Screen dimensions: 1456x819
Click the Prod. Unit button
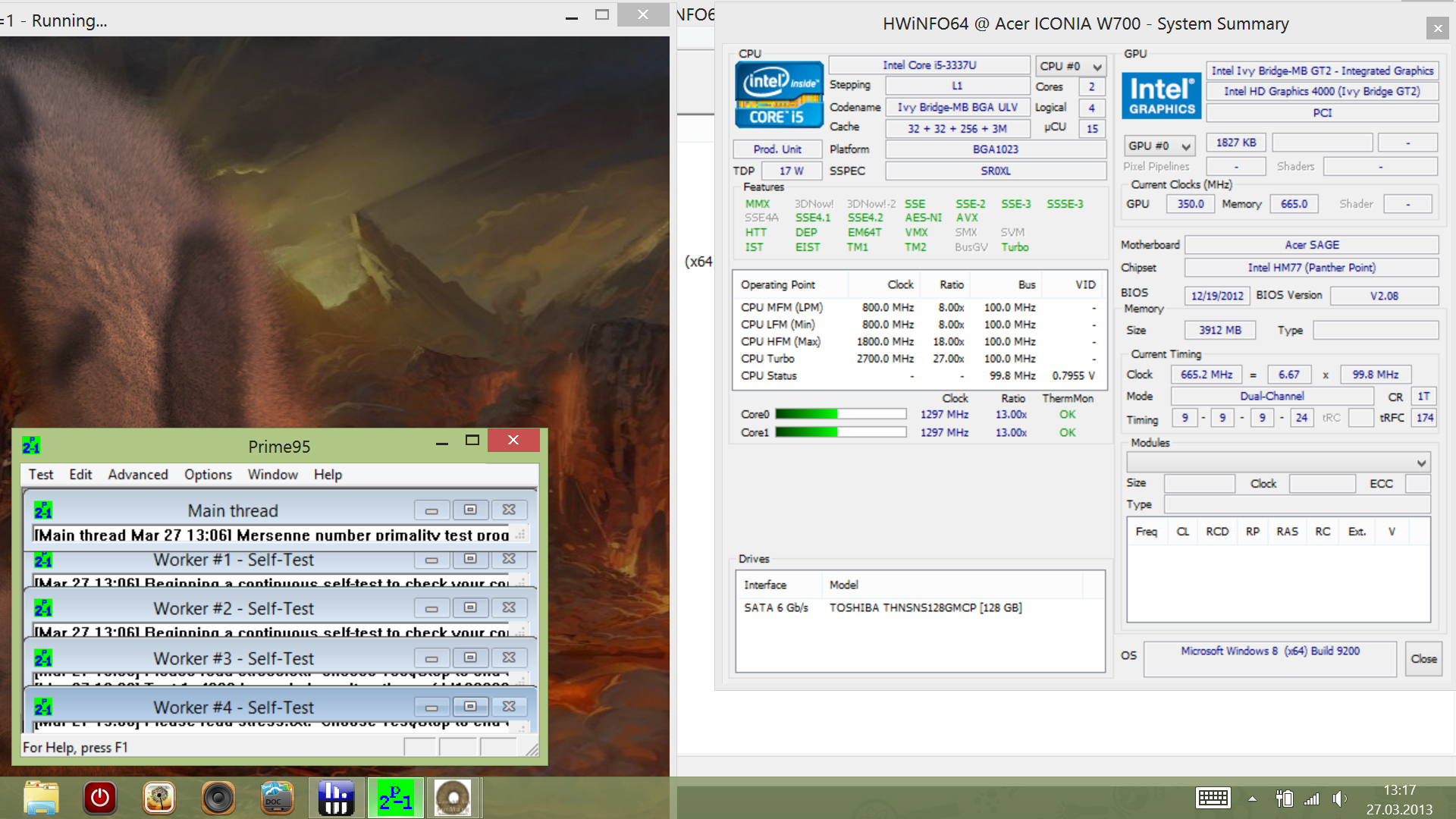click(777, 149)
